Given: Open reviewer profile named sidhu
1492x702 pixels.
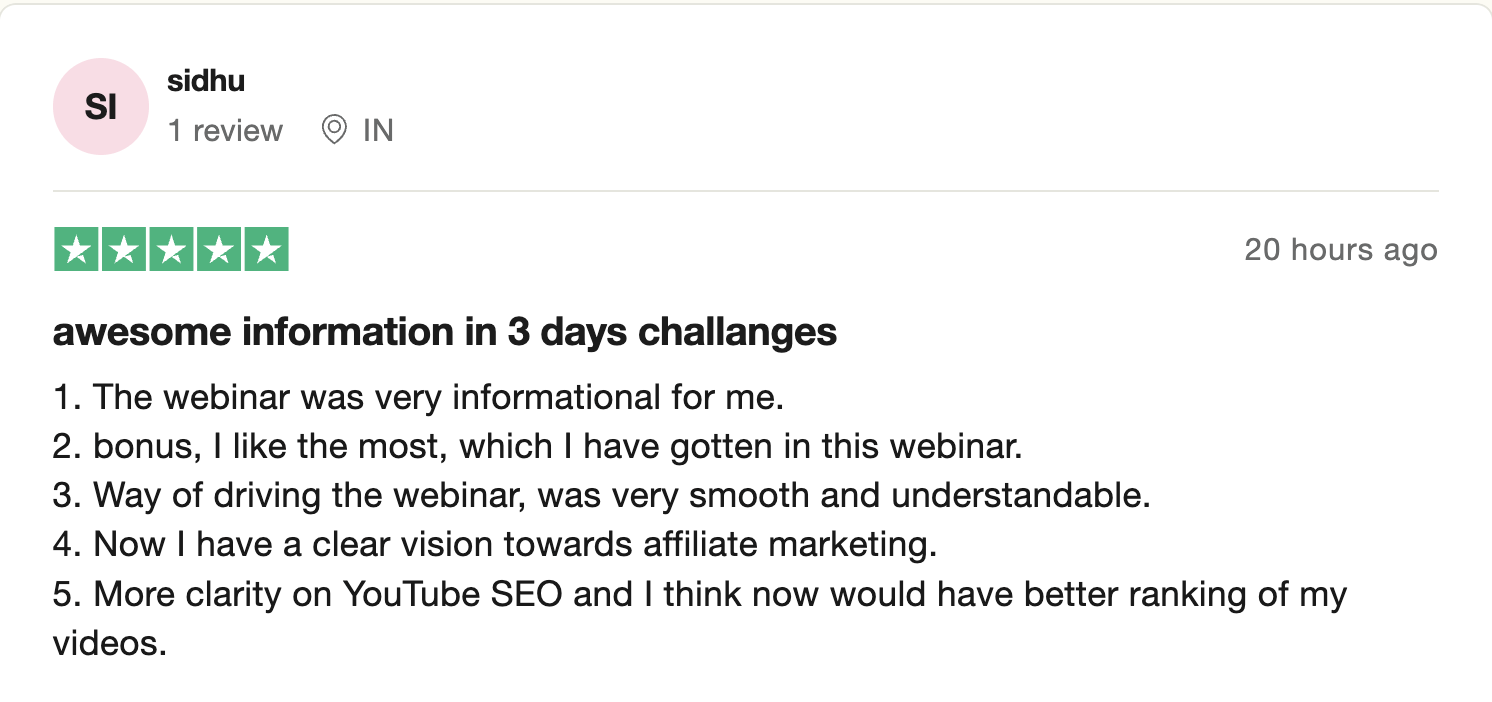Looking at the screenshot, I should pyautogui.click(x=206, y=81).
